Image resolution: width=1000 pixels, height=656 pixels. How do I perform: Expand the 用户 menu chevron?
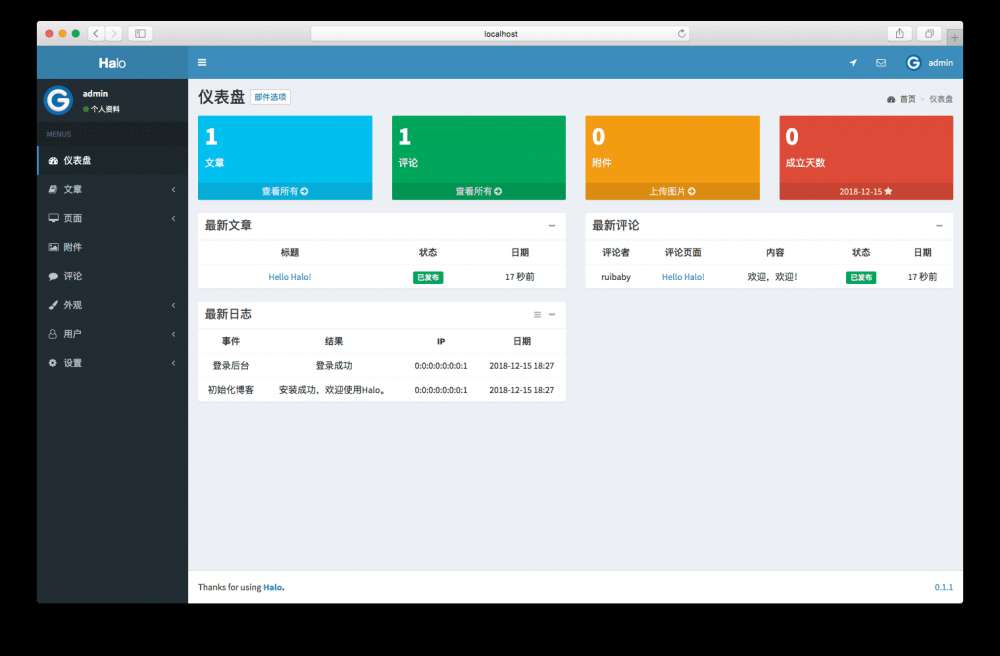[x=173, y=334]
